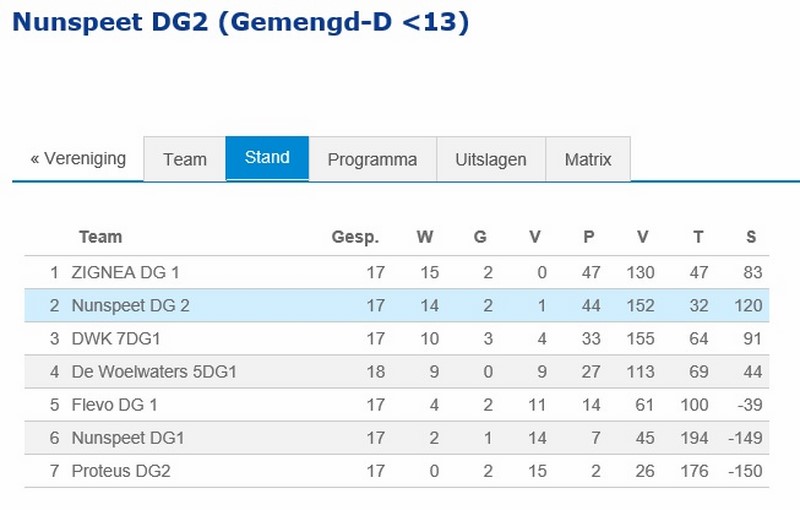
Task: Click De Woelwaters 5DG1 team name
Action: point(154,372)
